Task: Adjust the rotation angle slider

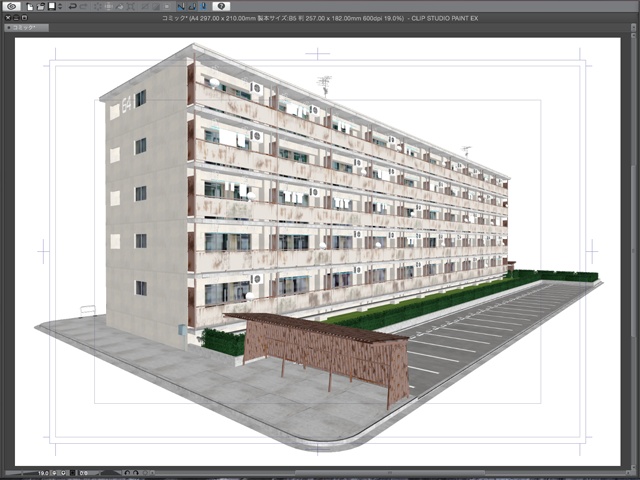Action: (x=107, y=473)
